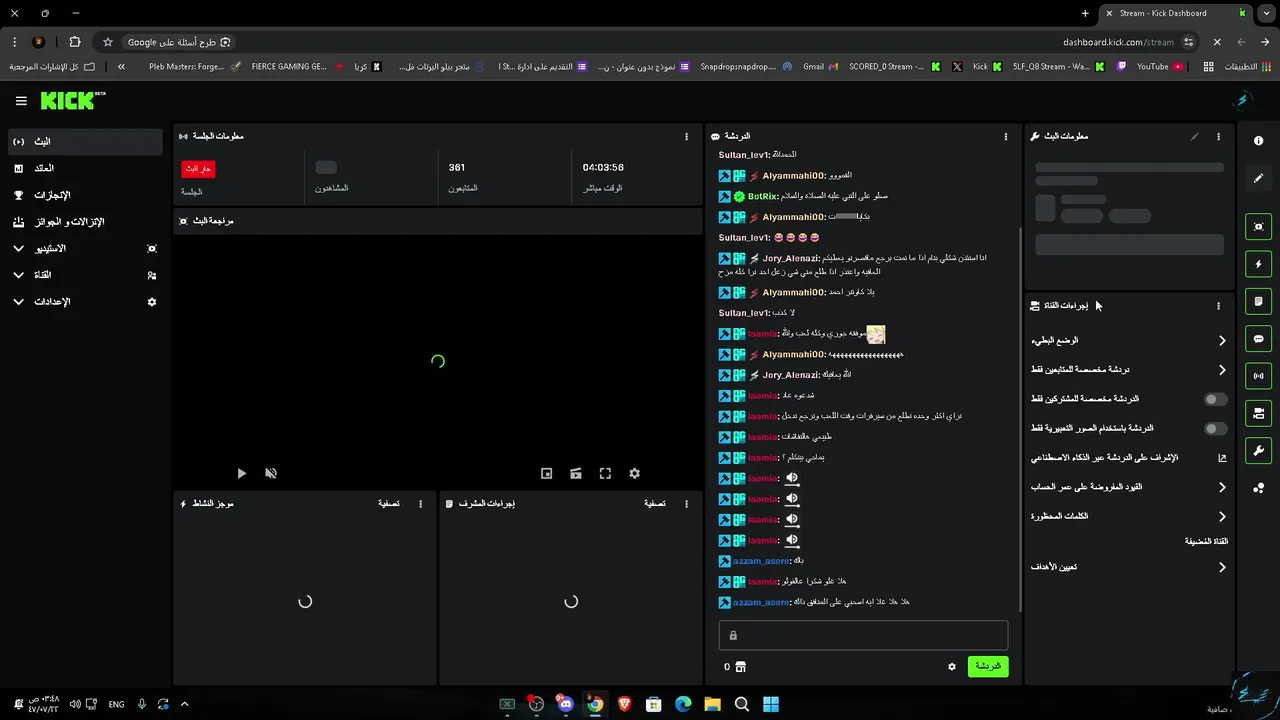Open stream preview player settings gear
Screen dimensions: 1280x720
pyautogui.click(x=634, y=474)
